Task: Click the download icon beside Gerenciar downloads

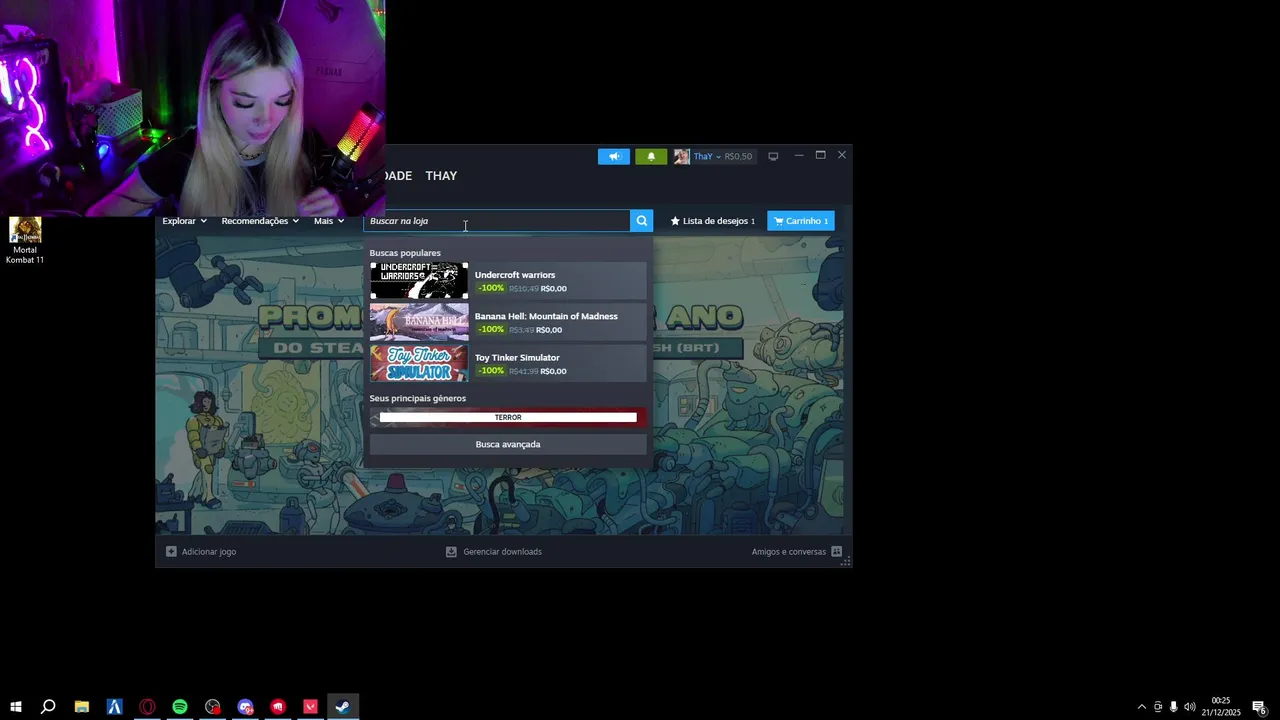Action: pos(451,551)
